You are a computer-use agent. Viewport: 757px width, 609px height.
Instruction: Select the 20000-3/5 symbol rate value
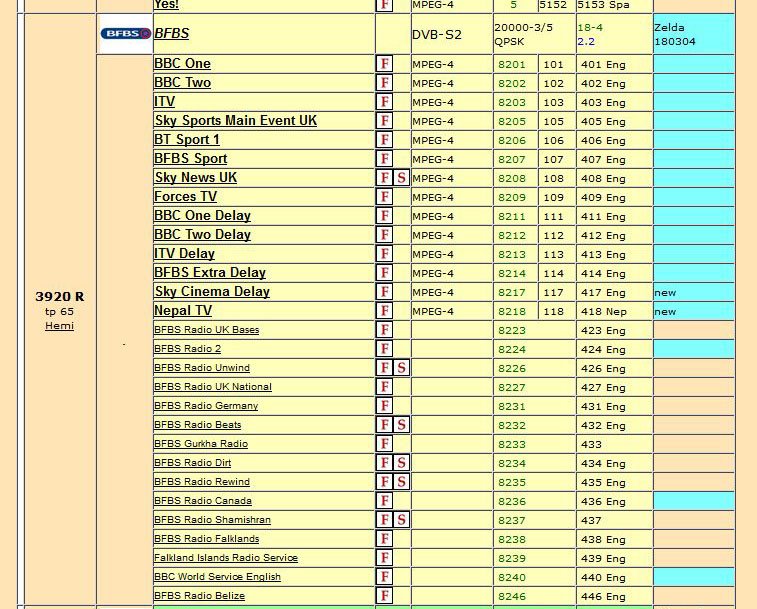523,28
